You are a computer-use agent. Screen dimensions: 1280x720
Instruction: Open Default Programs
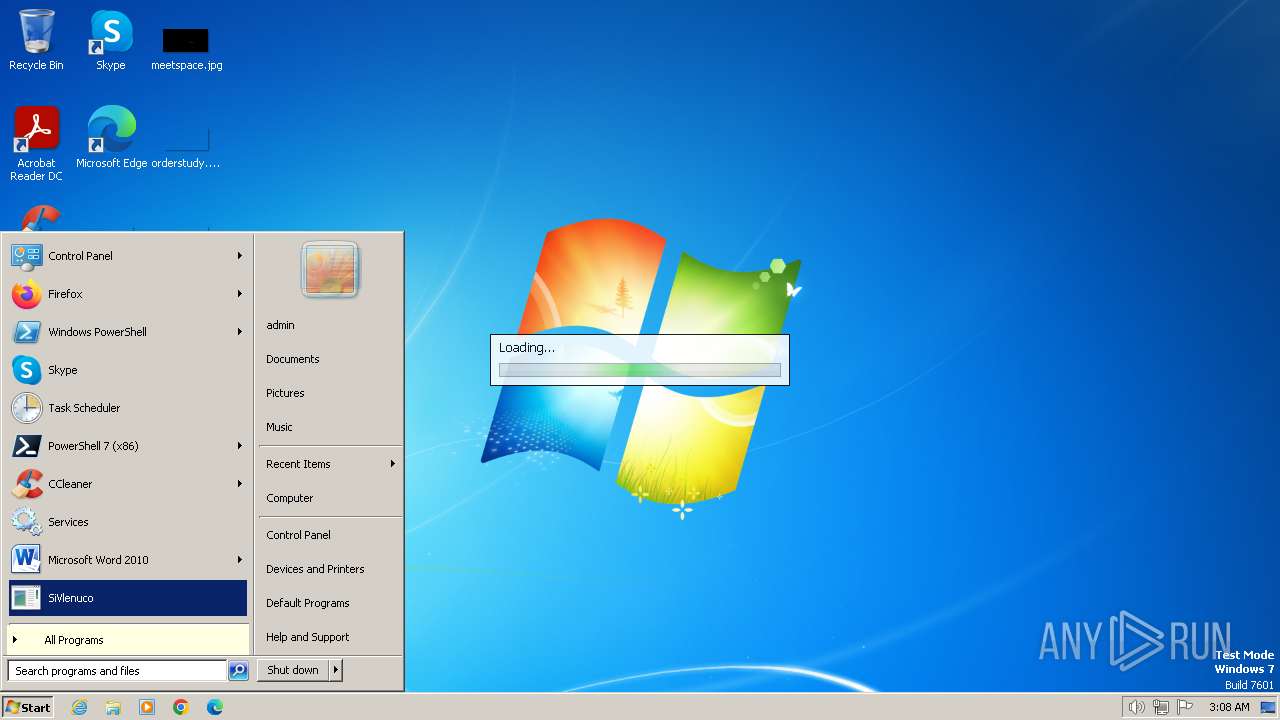[330, 603]
